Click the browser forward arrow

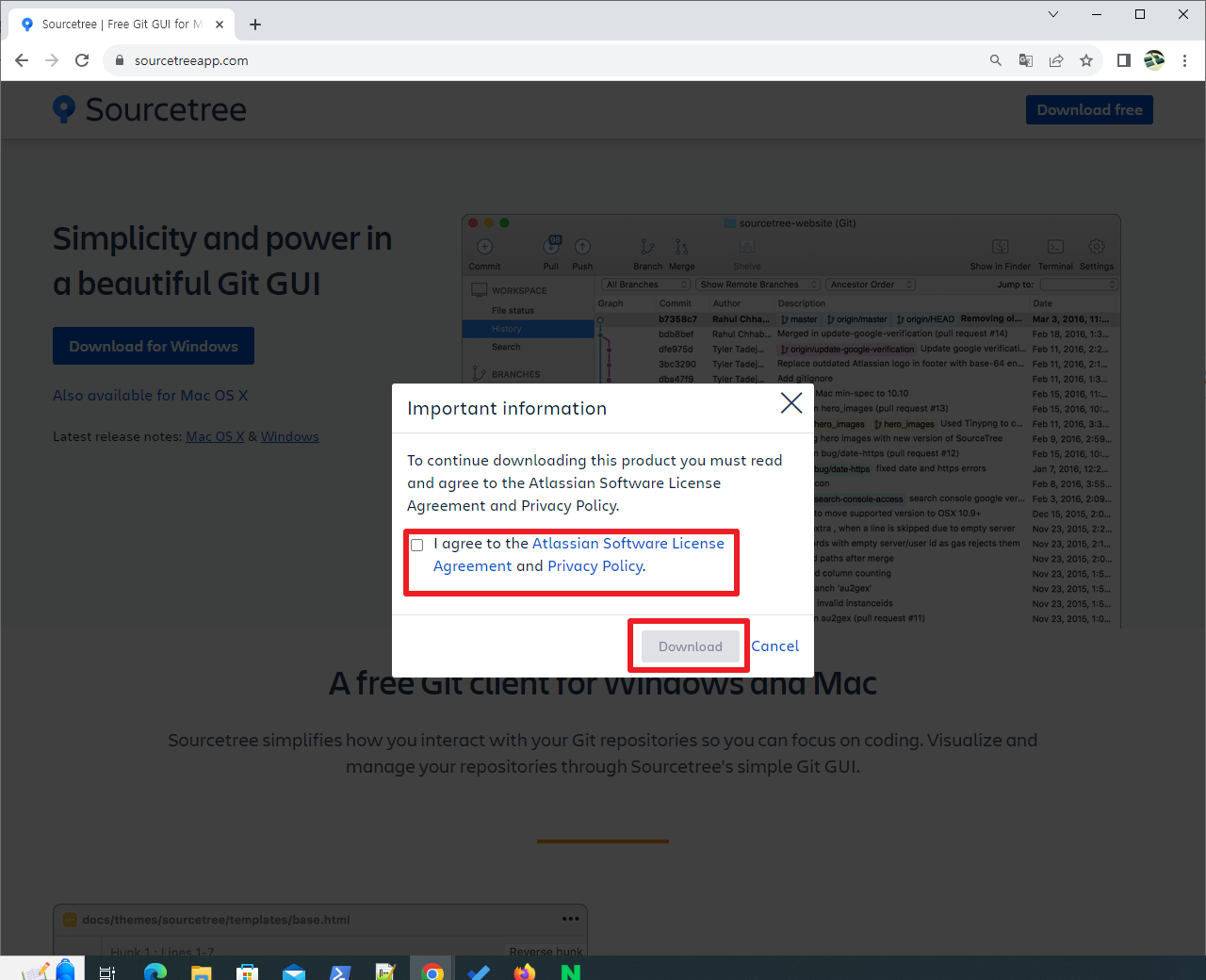(x=52, y=60)
